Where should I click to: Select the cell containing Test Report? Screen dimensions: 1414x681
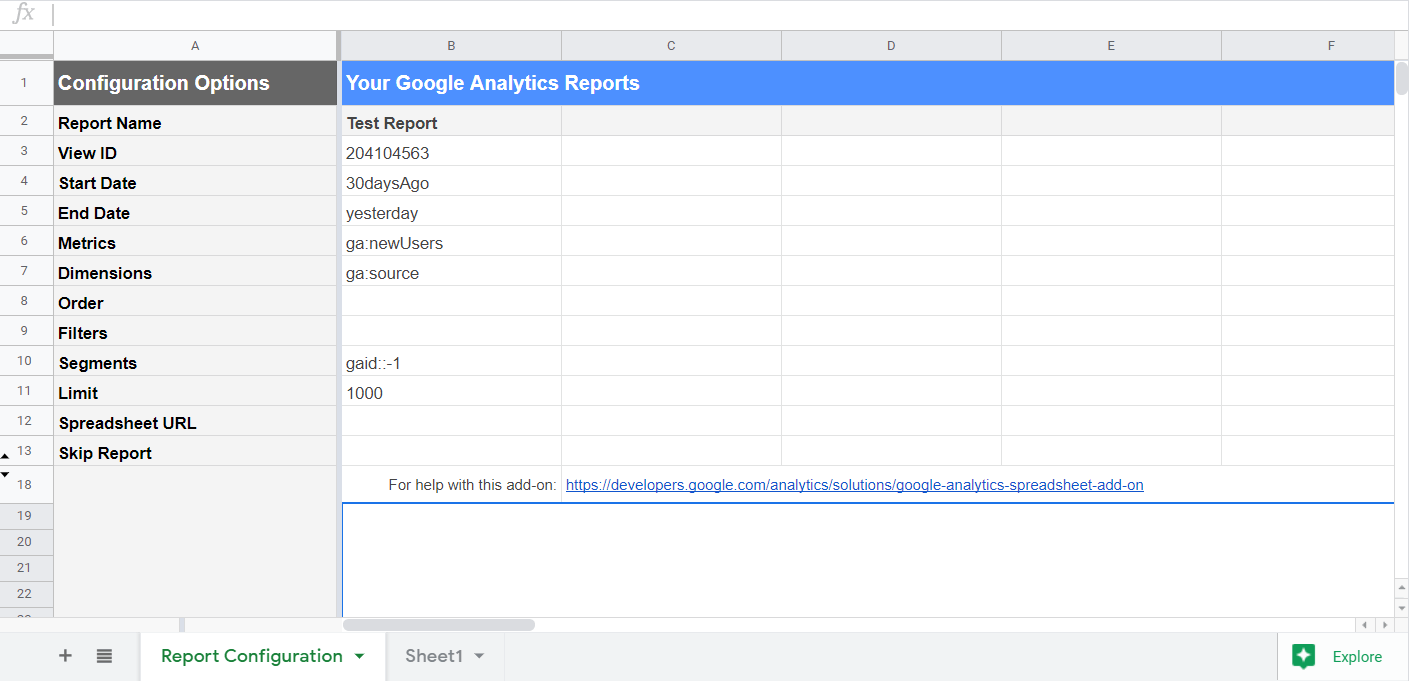click(x=451, y=122)
